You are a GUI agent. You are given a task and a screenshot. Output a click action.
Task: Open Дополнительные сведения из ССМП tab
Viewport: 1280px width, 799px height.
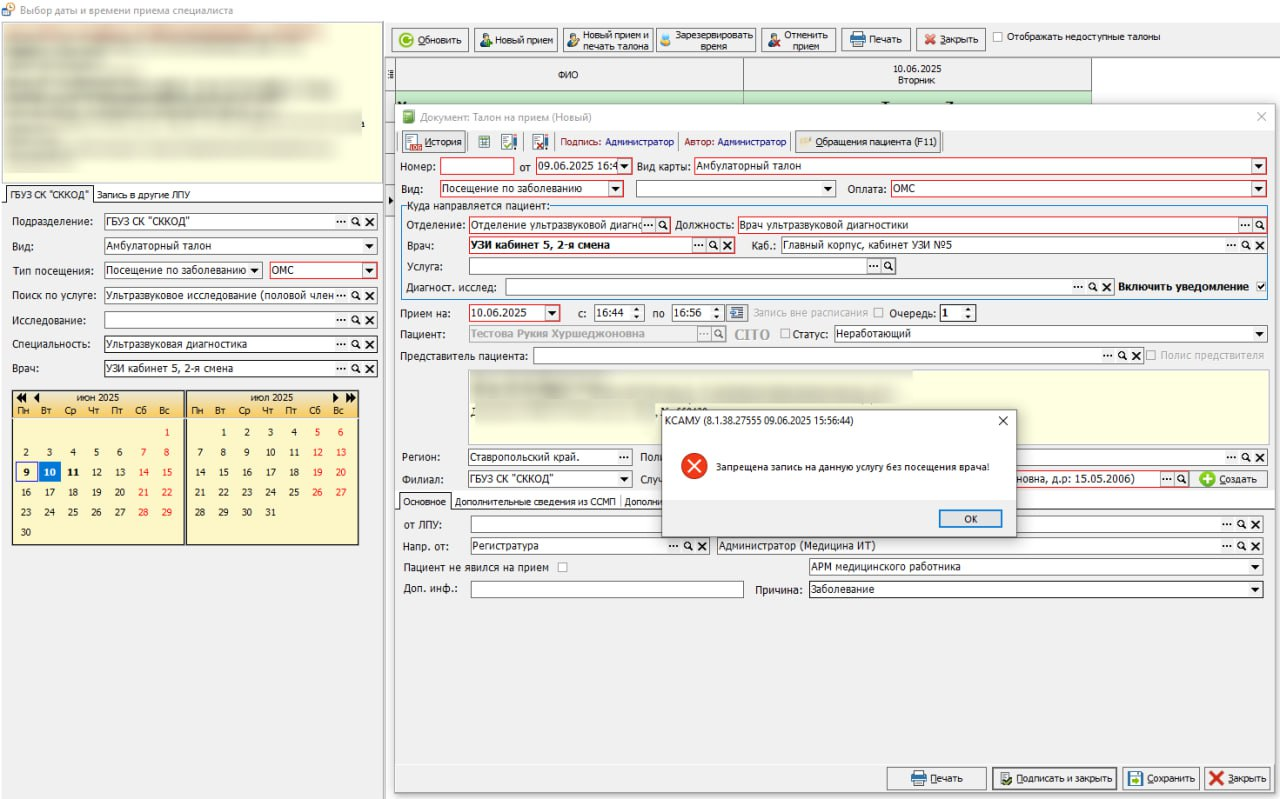pyautogui.click(x=535, y=502)
